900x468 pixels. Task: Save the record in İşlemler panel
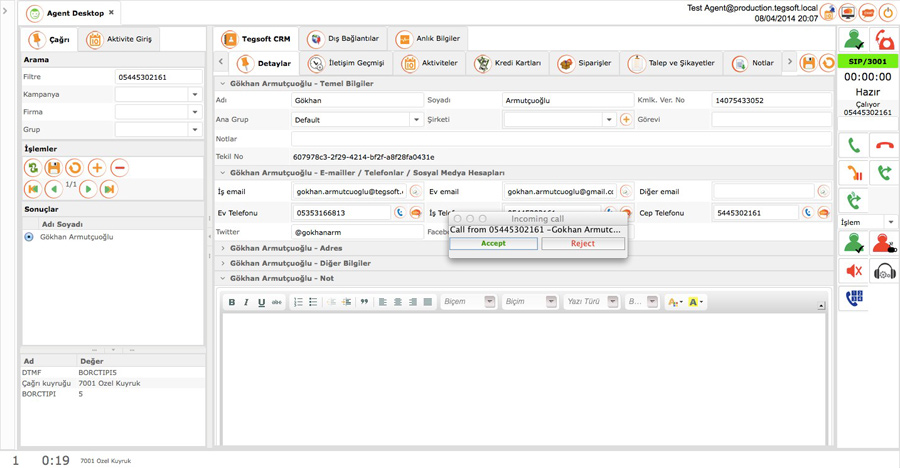(x=53, y=168)
